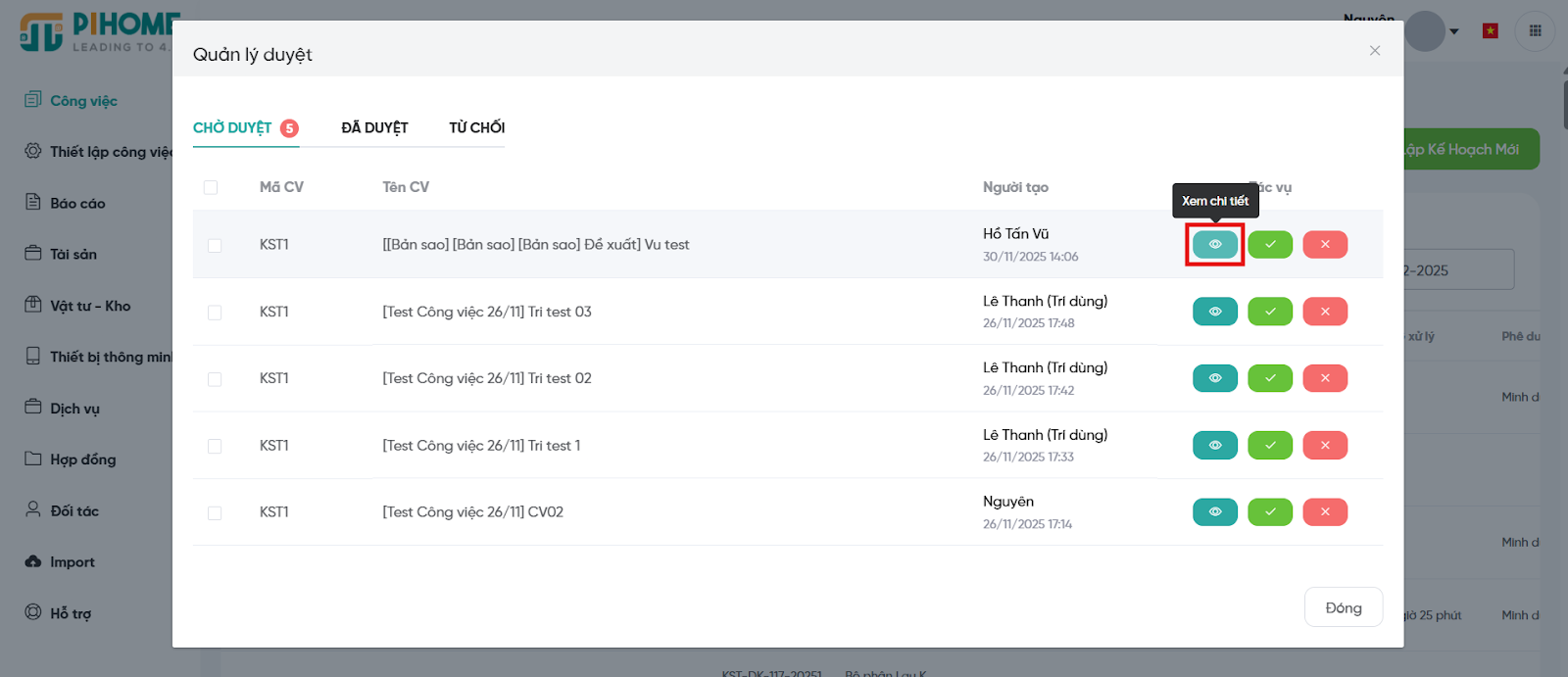Switch to the TỪ CHỐI tab

476,127
